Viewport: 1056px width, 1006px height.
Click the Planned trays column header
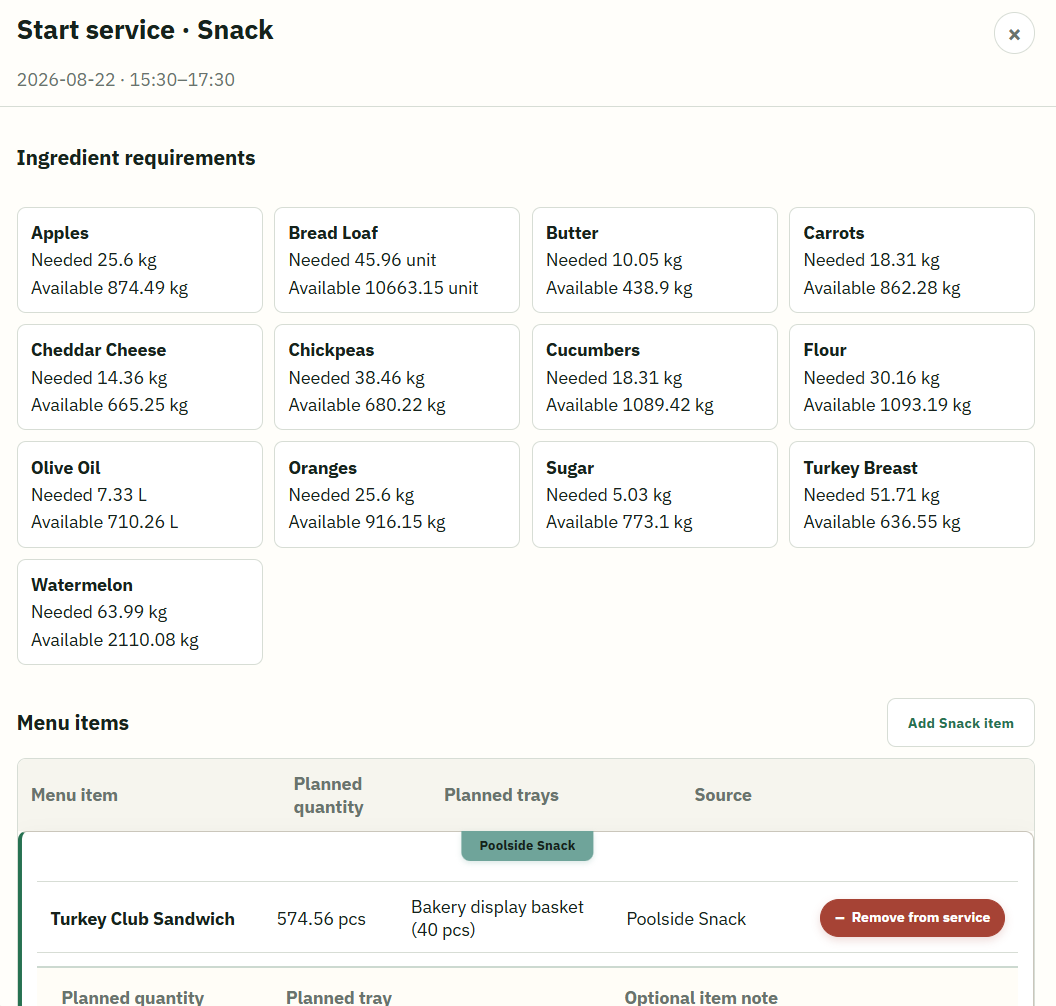coord(501,795)
